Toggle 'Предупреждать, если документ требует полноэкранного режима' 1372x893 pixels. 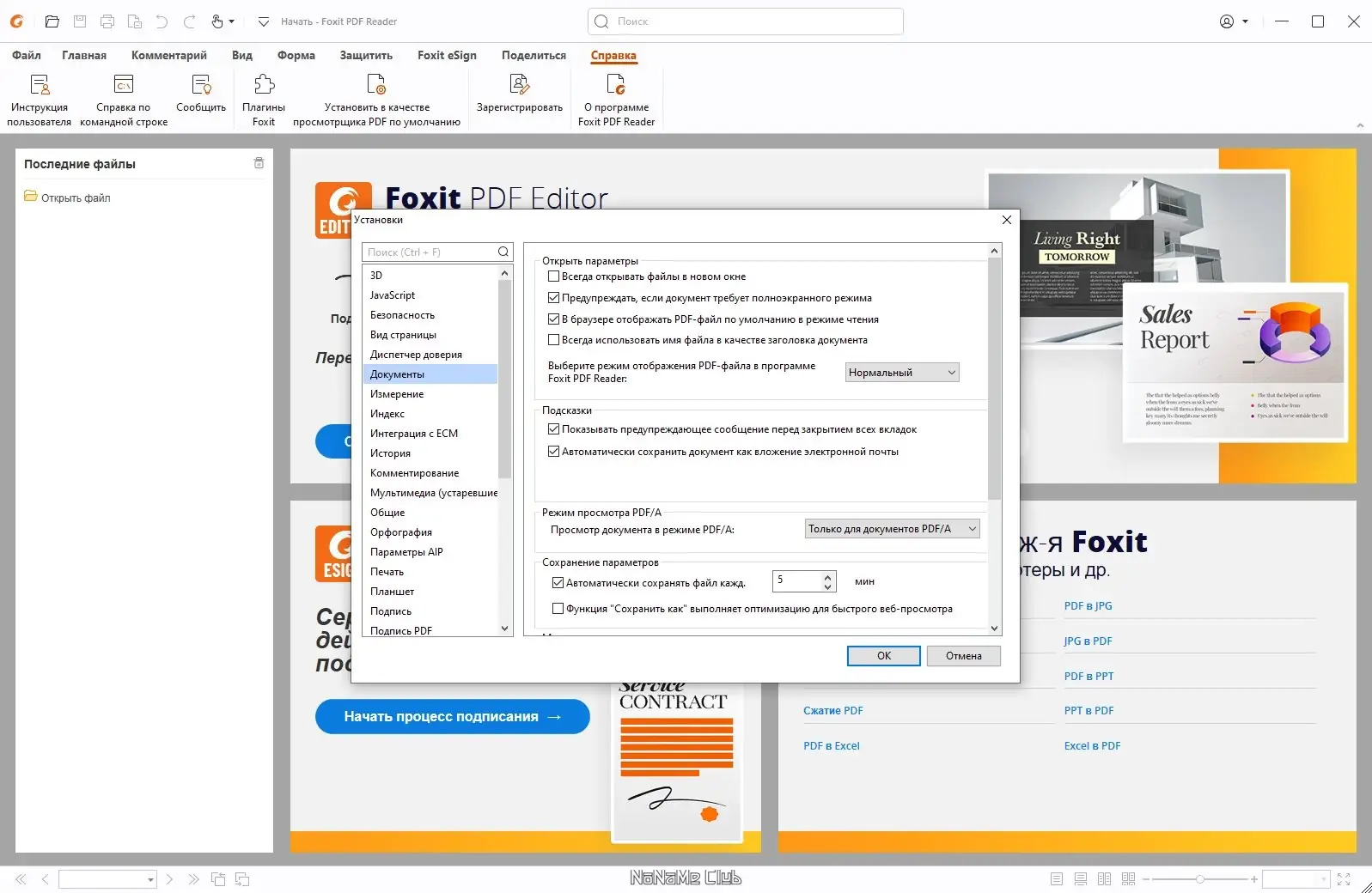553,298
